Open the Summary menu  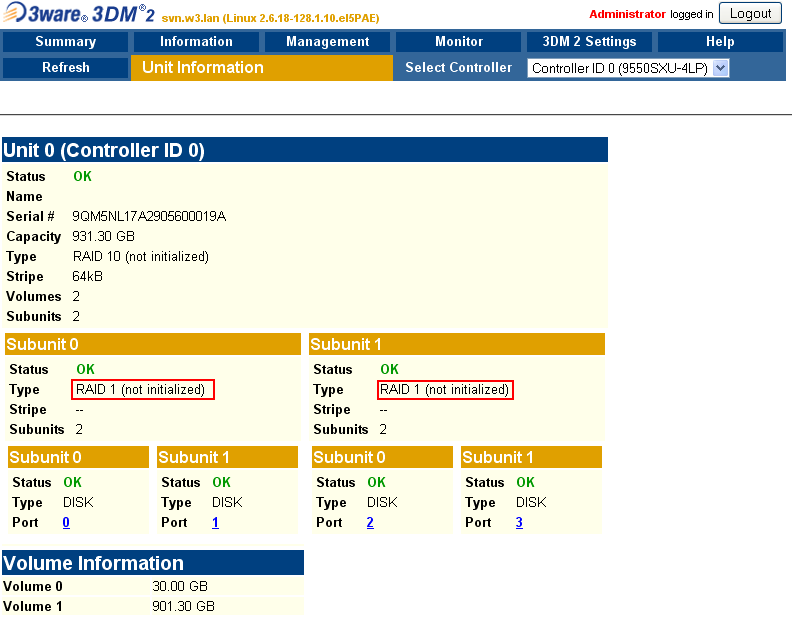coord(66,42)
